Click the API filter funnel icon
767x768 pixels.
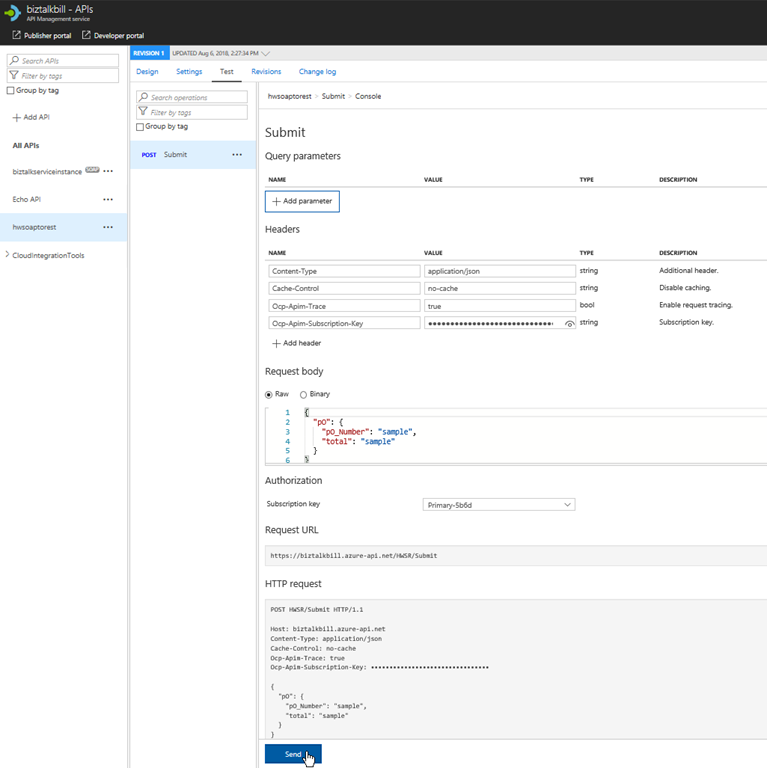click(14, 75)
